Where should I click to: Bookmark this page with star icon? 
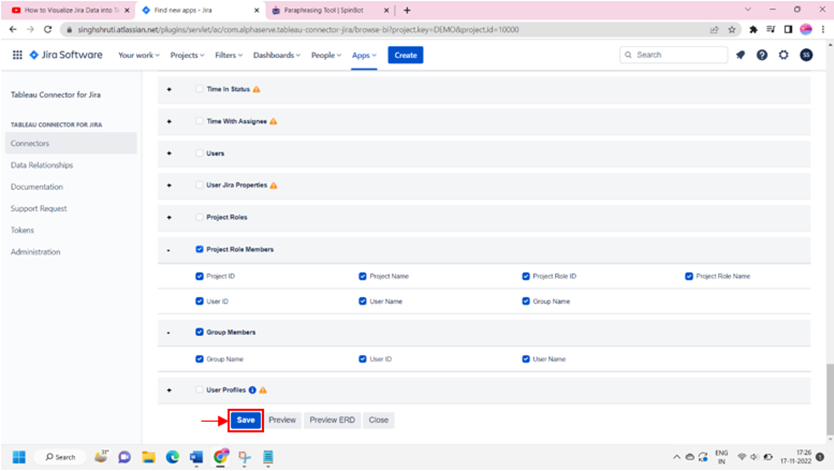732,29
